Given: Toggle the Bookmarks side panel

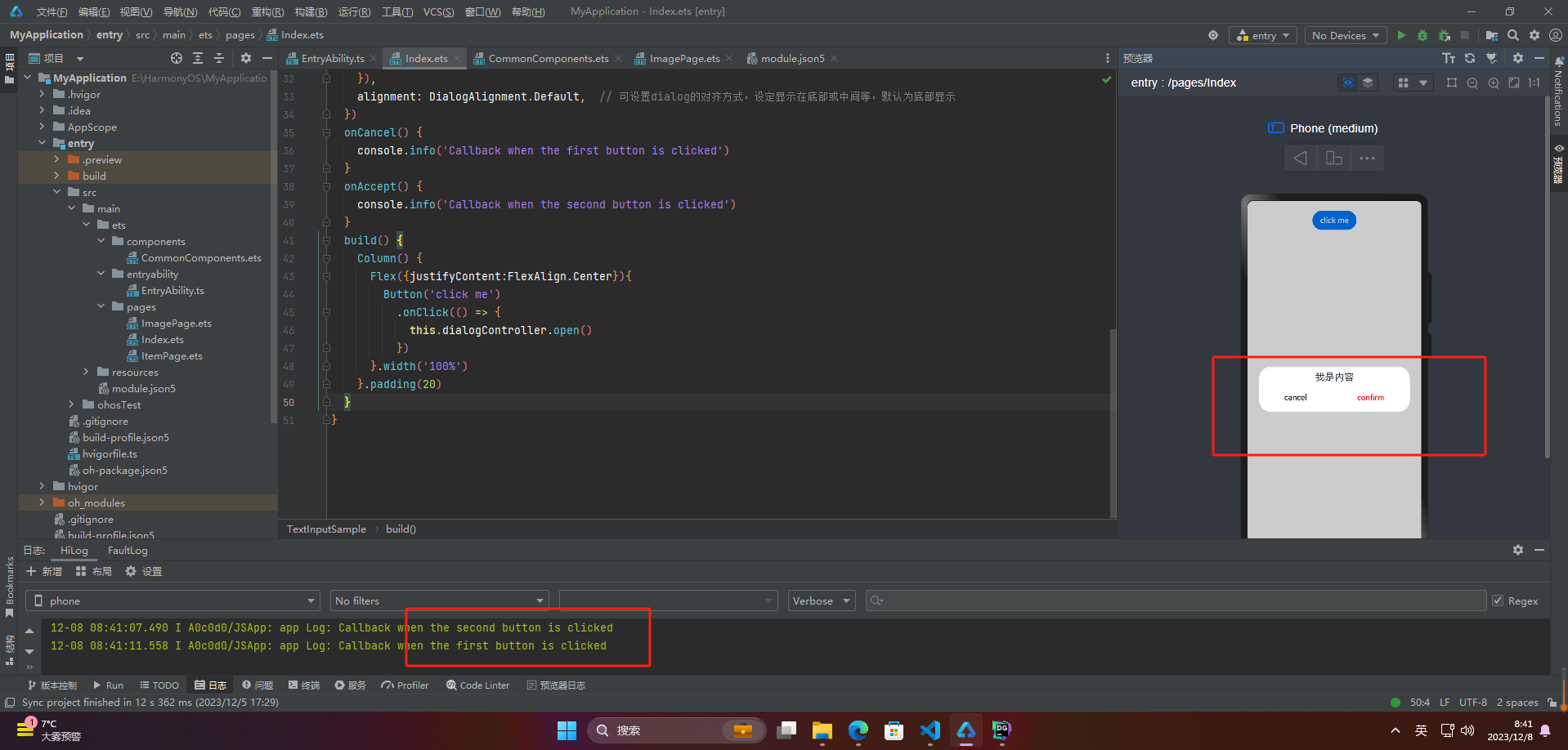Looking at the screenshot, I should pos(9,585).
